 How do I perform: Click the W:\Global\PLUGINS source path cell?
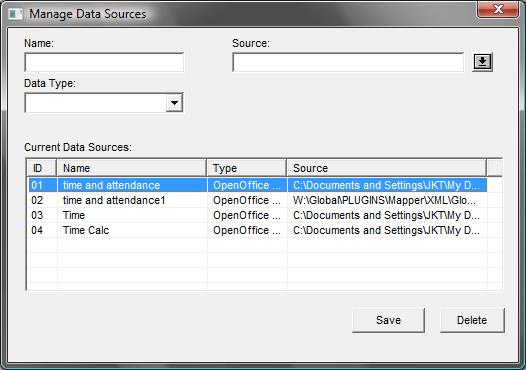coord(387,200)
